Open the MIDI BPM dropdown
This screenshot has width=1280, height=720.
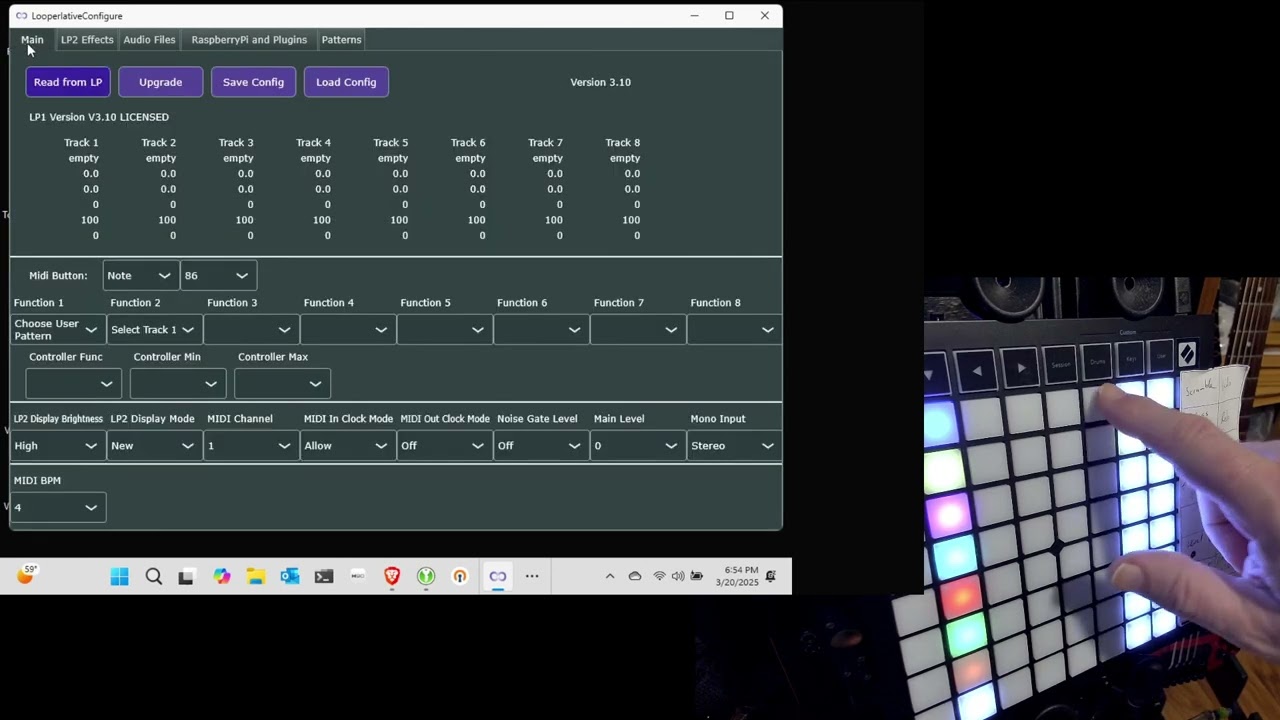pos(57,508)
